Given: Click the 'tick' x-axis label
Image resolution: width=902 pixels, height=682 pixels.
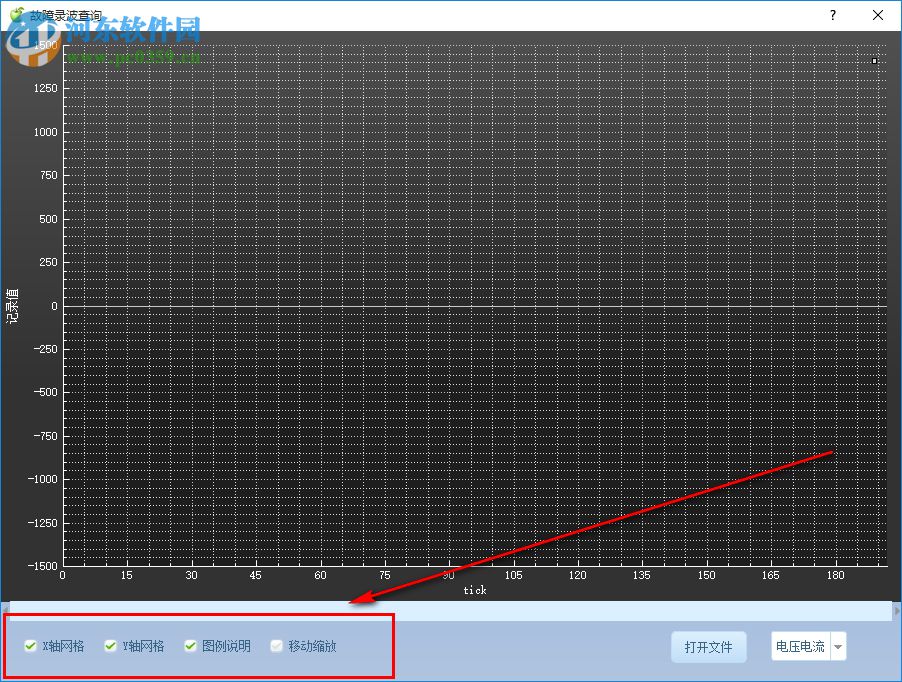Looking at the screenshot, I should tap(475, 590).
